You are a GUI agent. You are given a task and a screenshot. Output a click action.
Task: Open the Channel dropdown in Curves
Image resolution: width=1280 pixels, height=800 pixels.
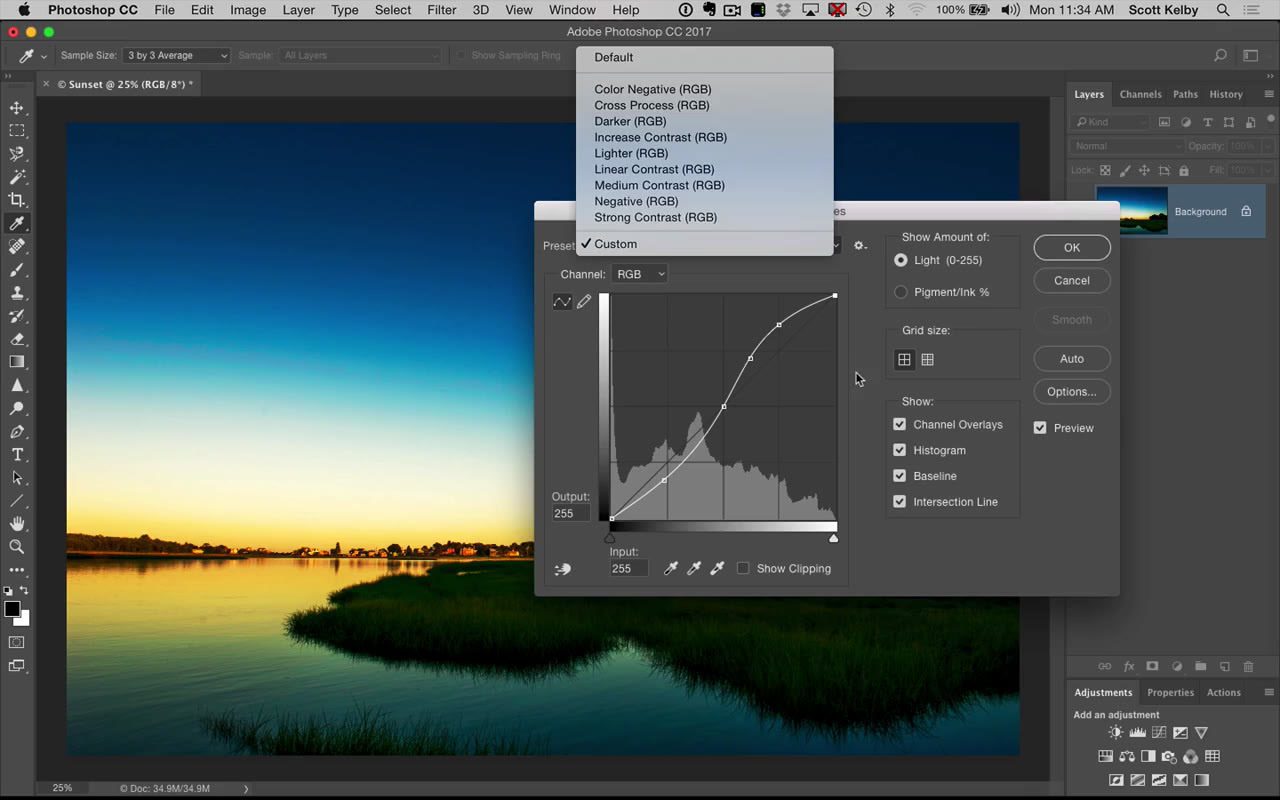640,273
